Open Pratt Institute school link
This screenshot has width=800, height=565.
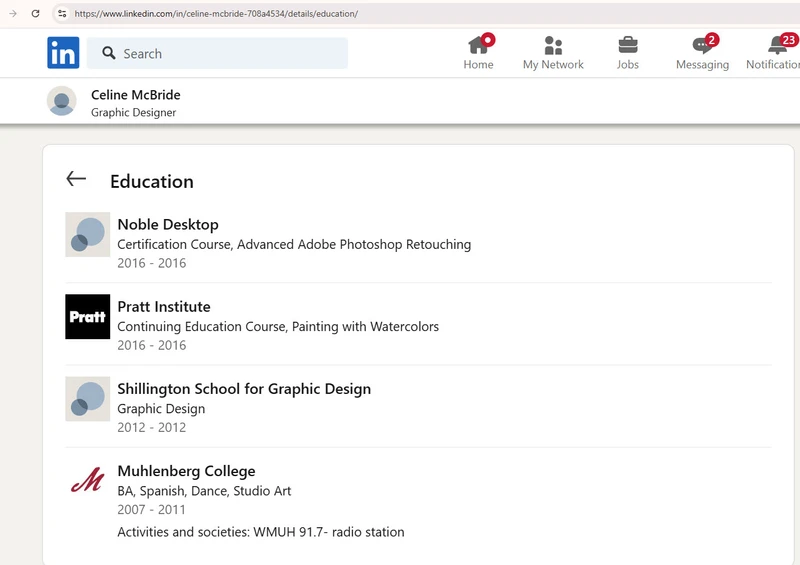tap(164, 306)
